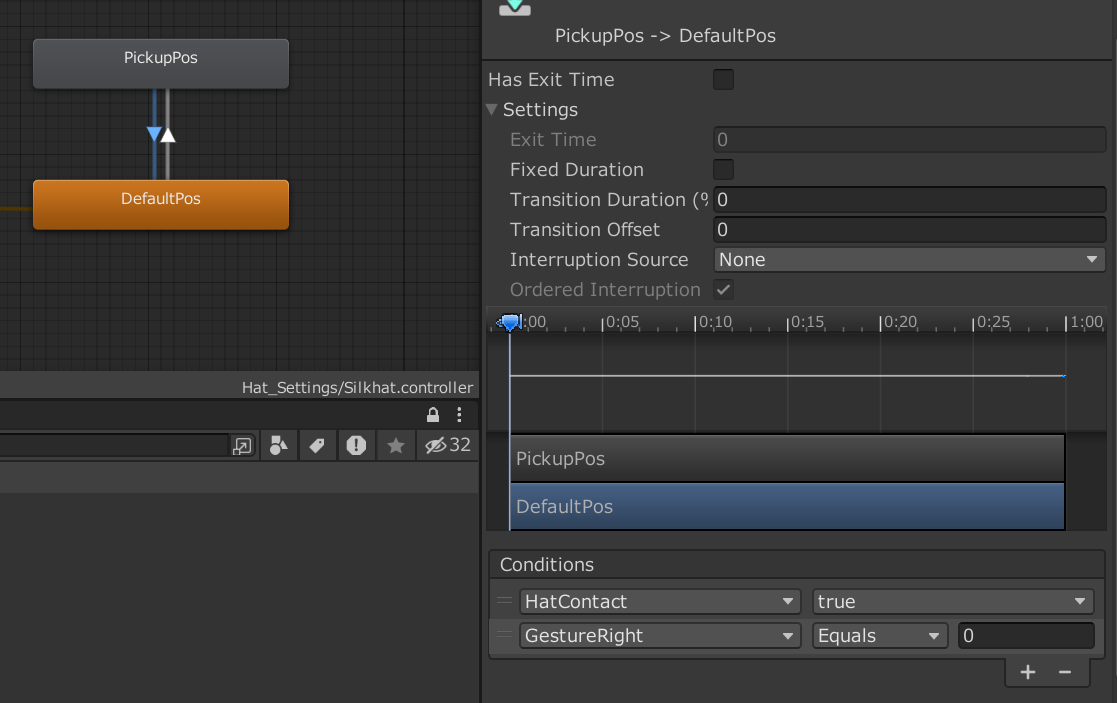
Task: Uncheck Ordered Interruption
Action: tap(723, 290)
